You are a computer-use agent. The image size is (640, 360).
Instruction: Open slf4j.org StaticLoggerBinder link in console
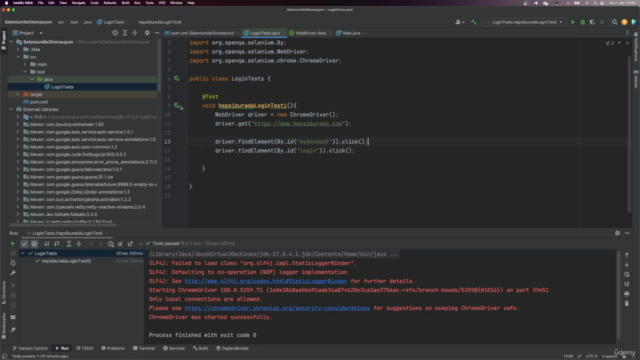(266, 281)
